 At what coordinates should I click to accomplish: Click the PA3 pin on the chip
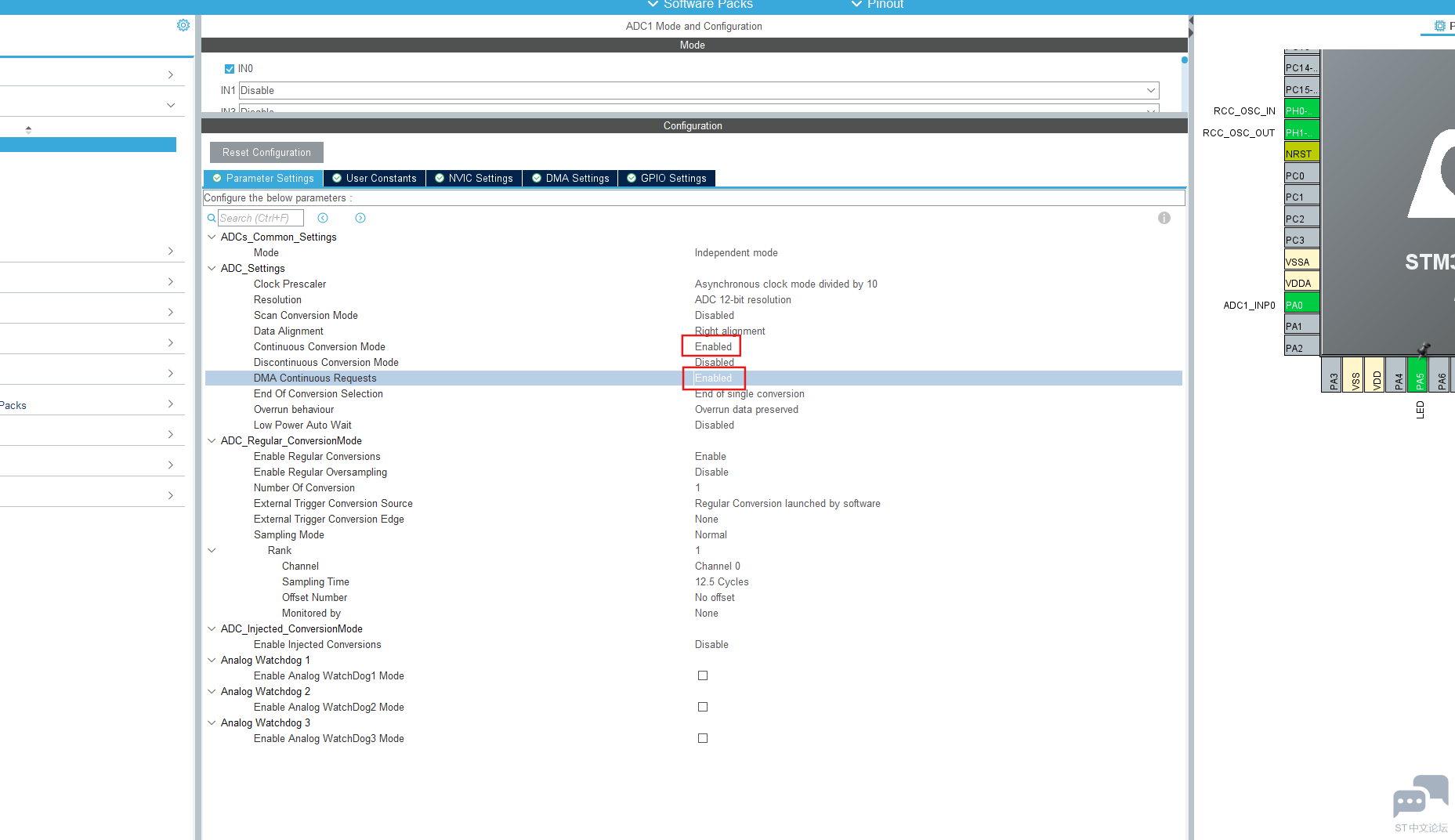tap(1332, 375)
